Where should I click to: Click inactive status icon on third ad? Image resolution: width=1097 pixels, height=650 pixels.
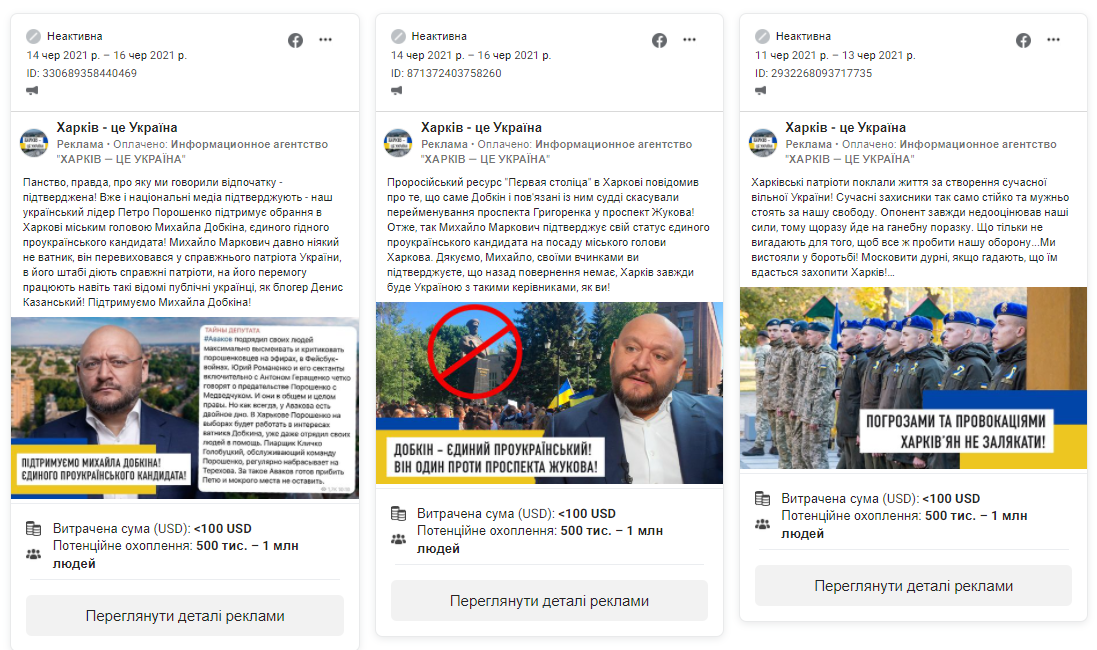[x=763, y=36]
